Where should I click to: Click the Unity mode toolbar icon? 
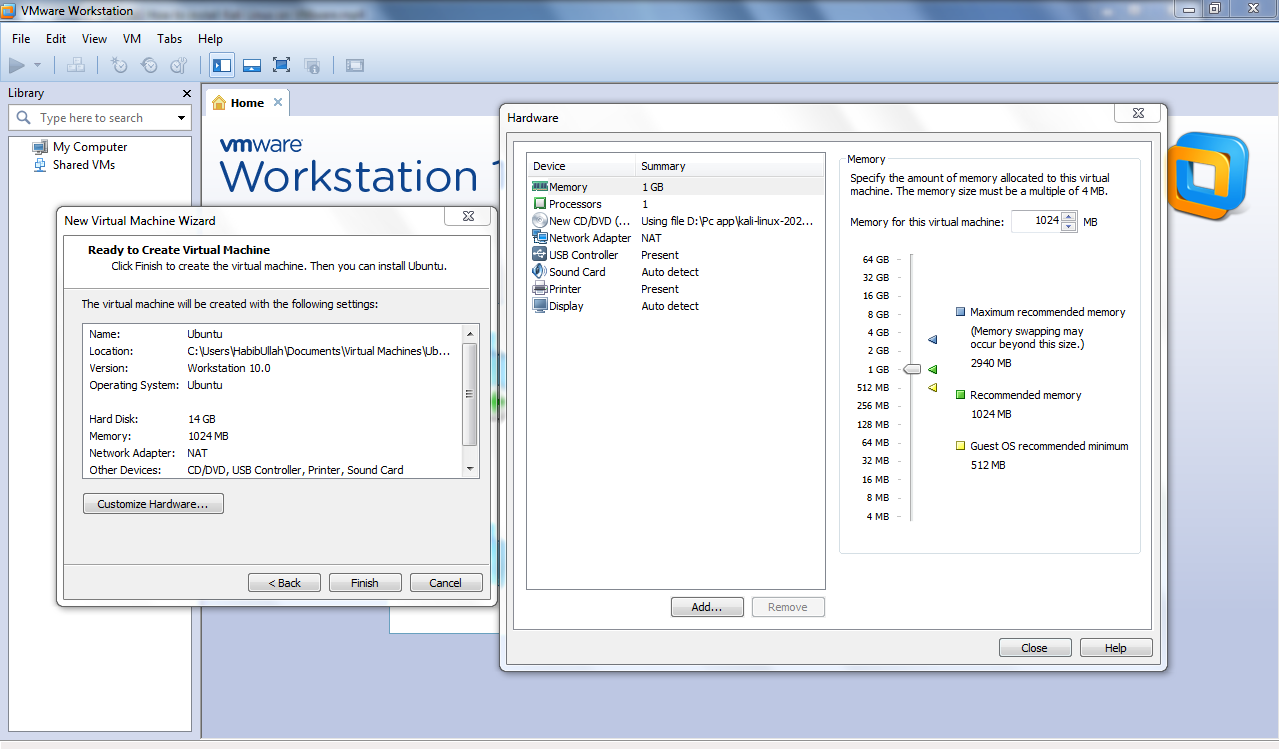point(312,66)
